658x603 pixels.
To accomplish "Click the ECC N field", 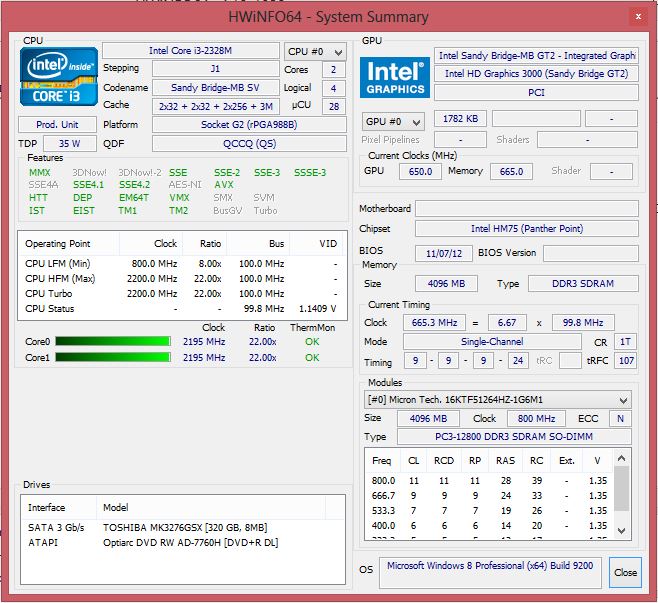I will click(x=620, y=419).
